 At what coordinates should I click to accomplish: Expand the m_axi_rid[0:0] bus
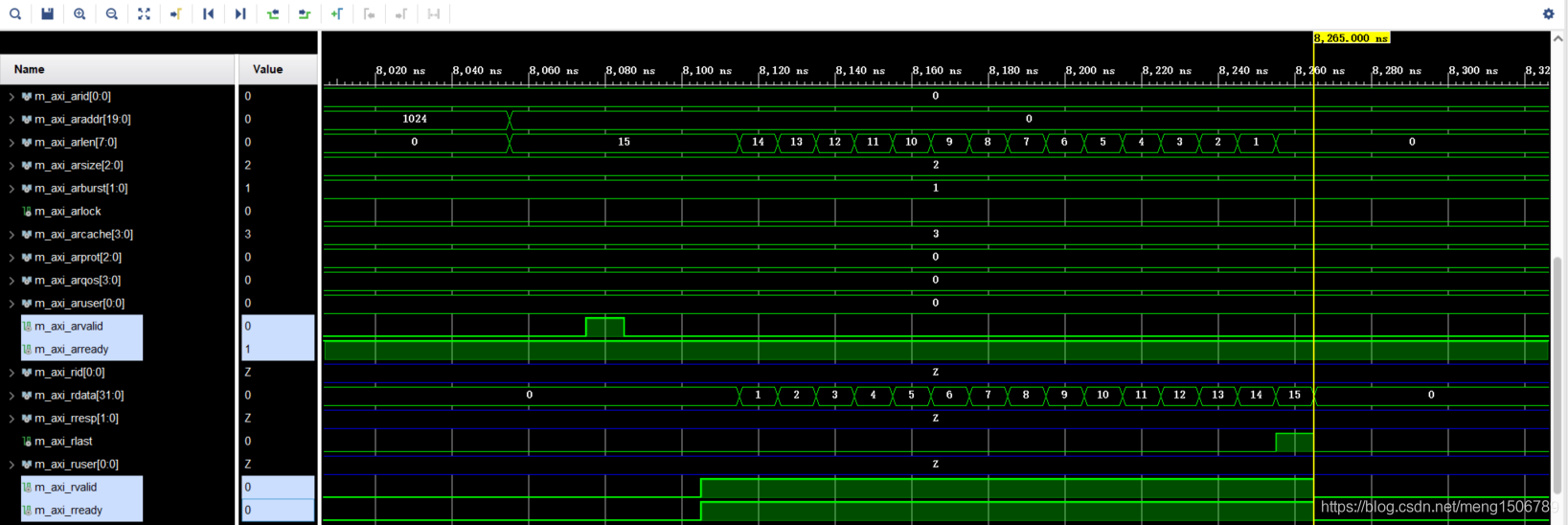(x=11, y=373)
